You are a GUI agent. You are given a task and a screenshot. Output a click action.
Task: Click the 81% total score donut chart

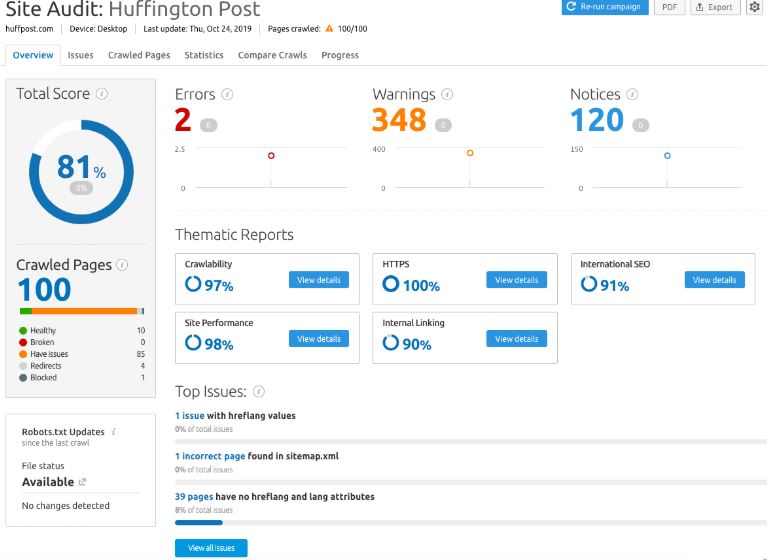pyautogui.click(x=81, y=172)
